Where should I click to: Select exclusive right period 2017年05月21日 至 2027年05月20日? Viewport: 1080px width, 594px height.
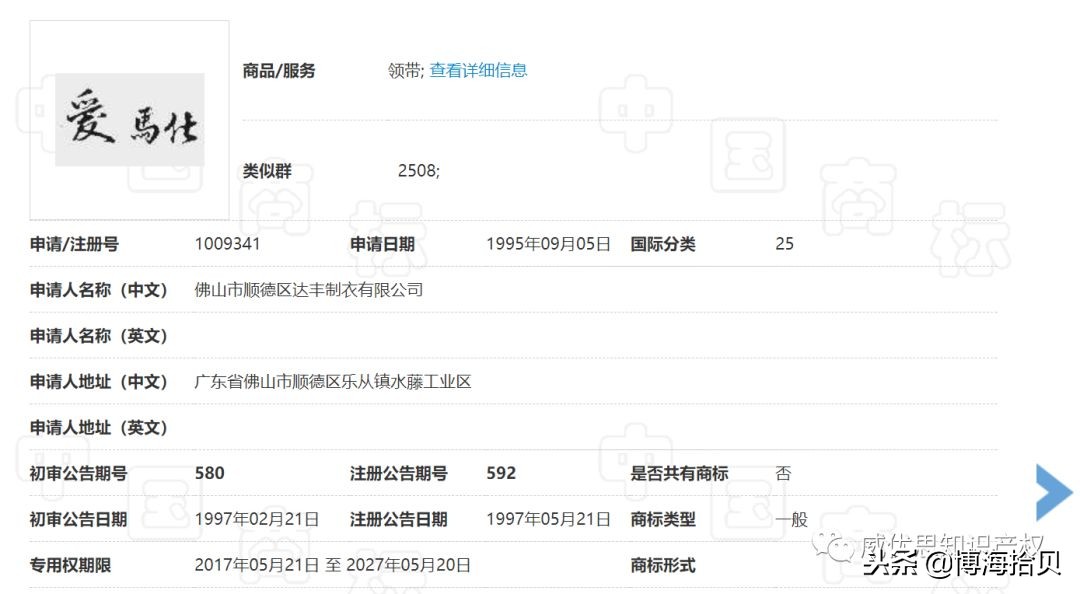(x=333, y=566)
